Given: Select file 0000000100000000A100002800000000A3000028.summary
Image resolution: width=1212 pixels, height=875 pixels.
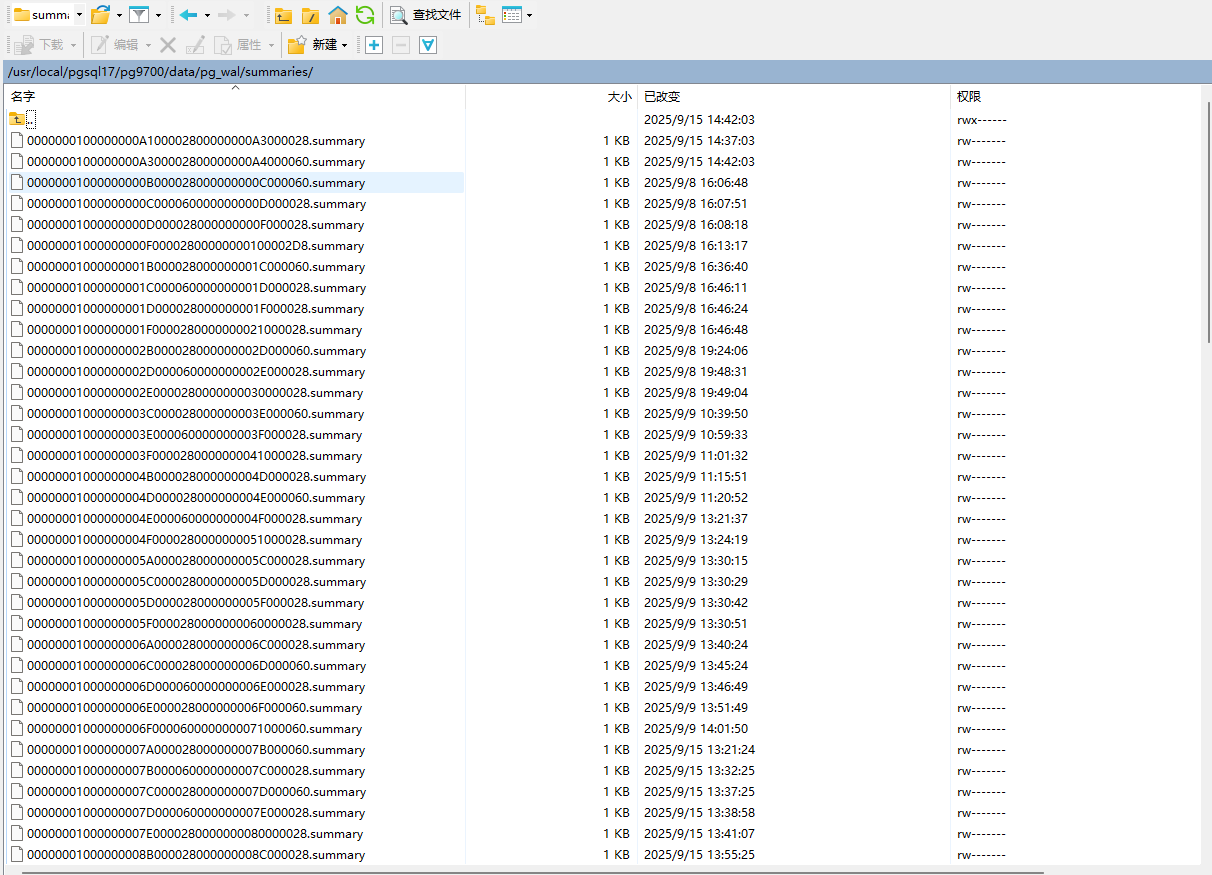Looking at the screenshot, I should click(x=196, y=141).
